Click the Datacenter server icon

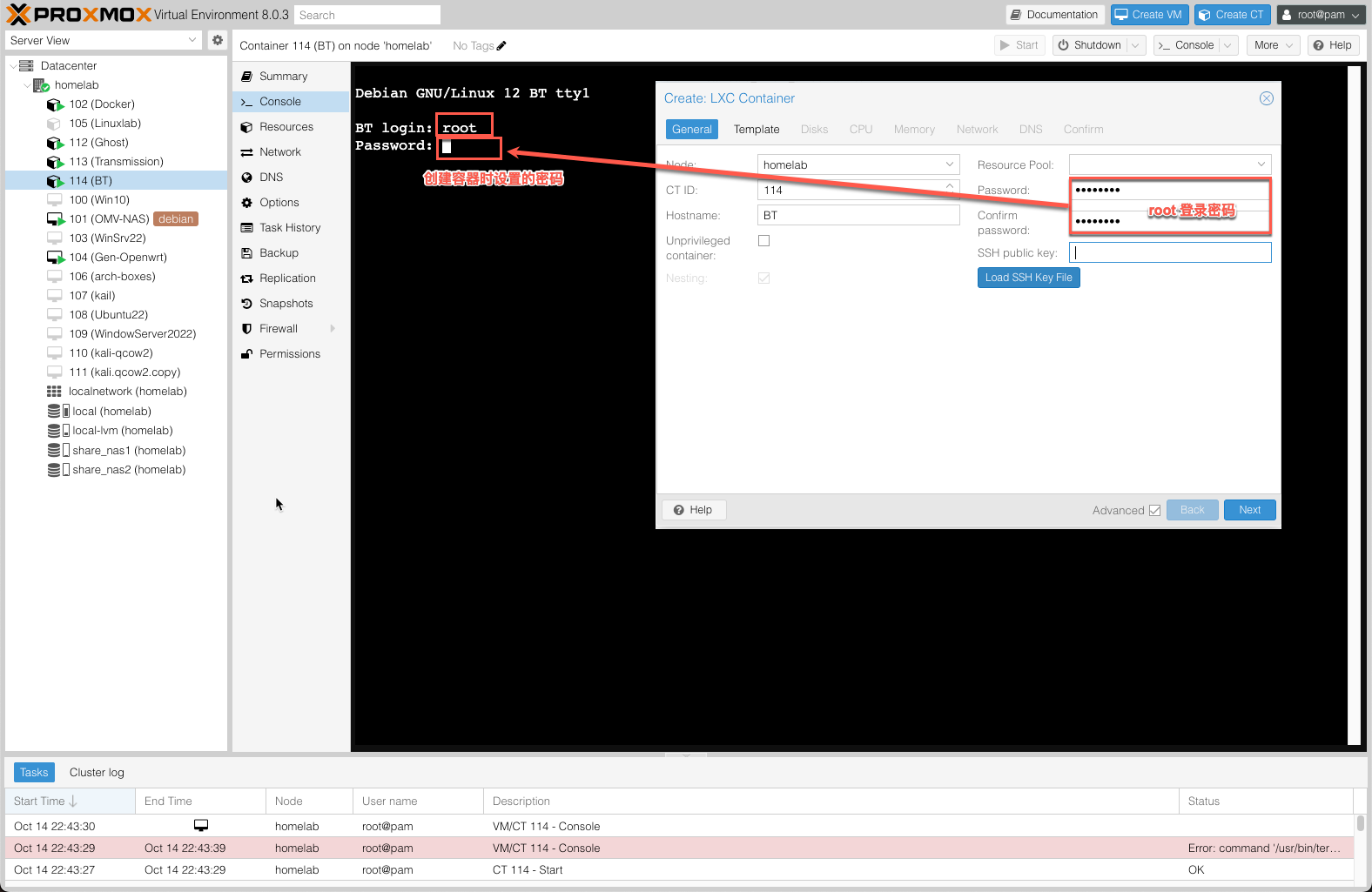[26, 66]
